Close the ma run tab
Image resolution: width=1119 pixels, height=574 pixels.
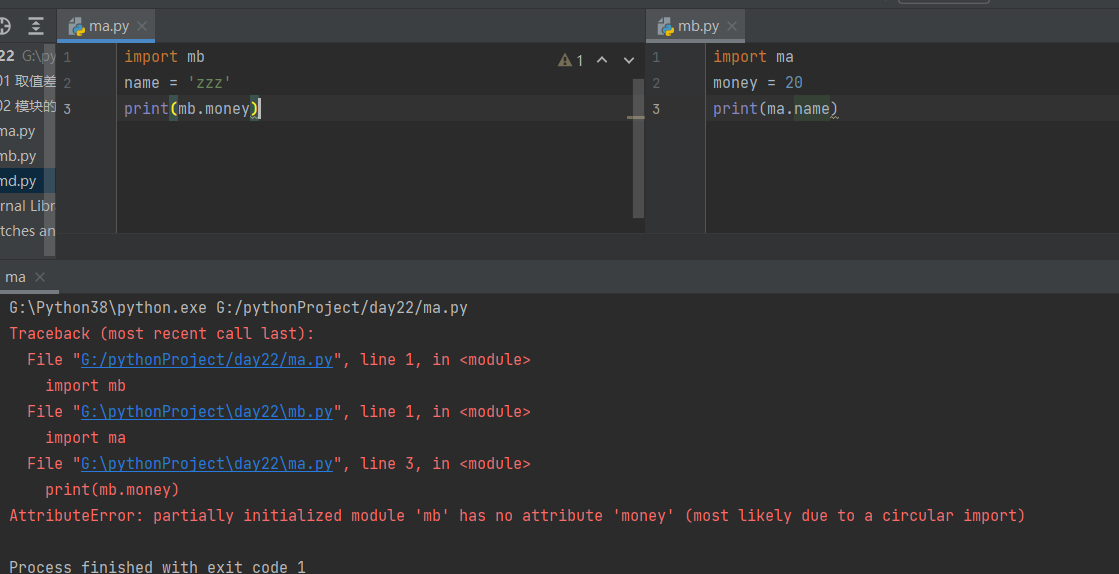40,277
